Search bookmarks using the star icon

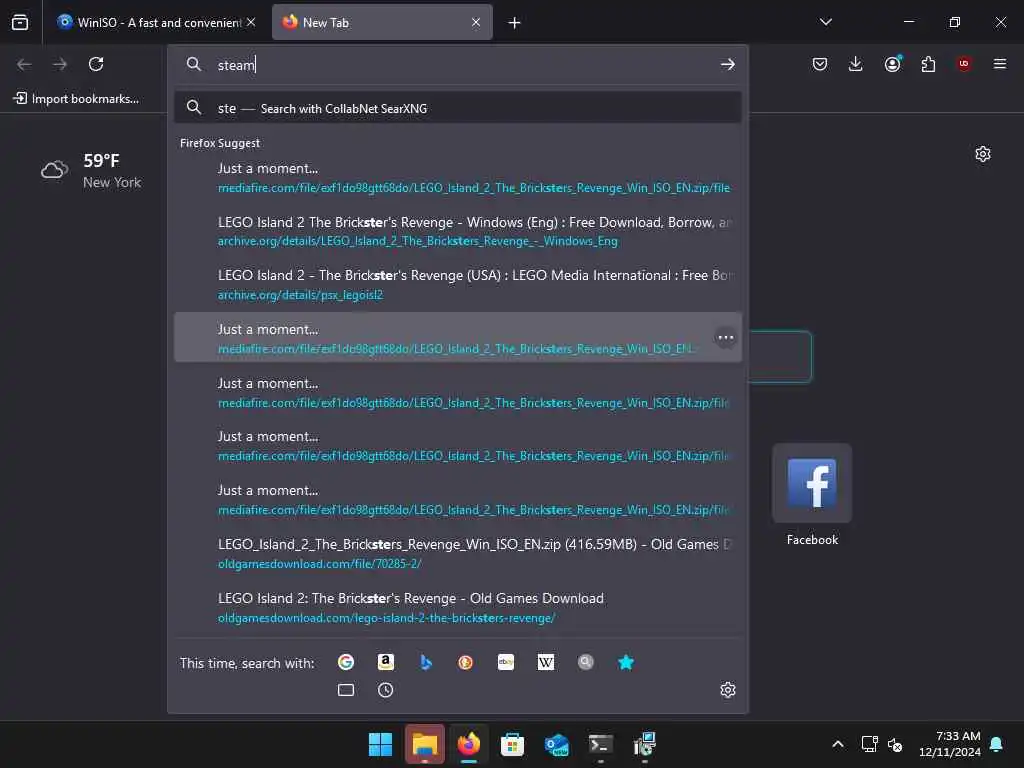click(x=626, y=662)
